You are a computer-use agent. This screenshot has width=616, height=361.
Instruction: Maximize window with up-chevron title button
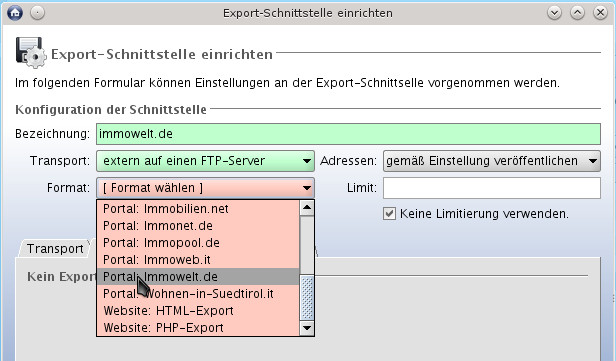[x=577, y=13]
